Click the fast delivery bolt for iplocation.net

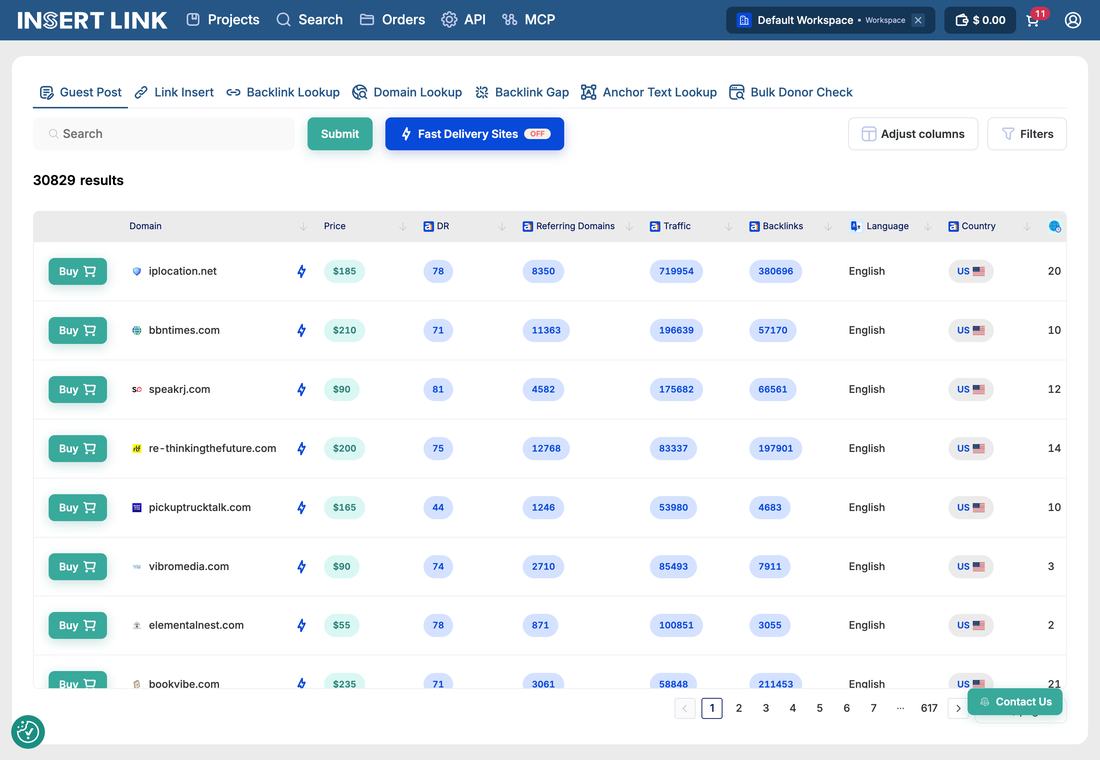click(x=301, y=271)
